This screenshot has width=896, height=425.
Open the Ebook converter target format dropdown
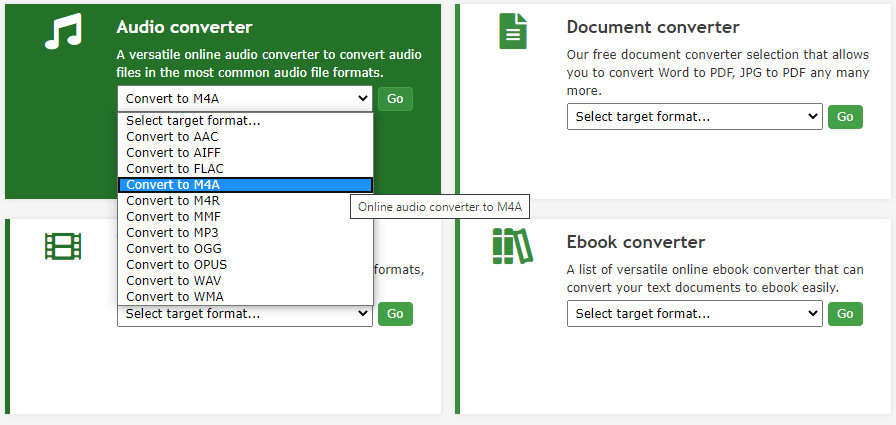695,314
